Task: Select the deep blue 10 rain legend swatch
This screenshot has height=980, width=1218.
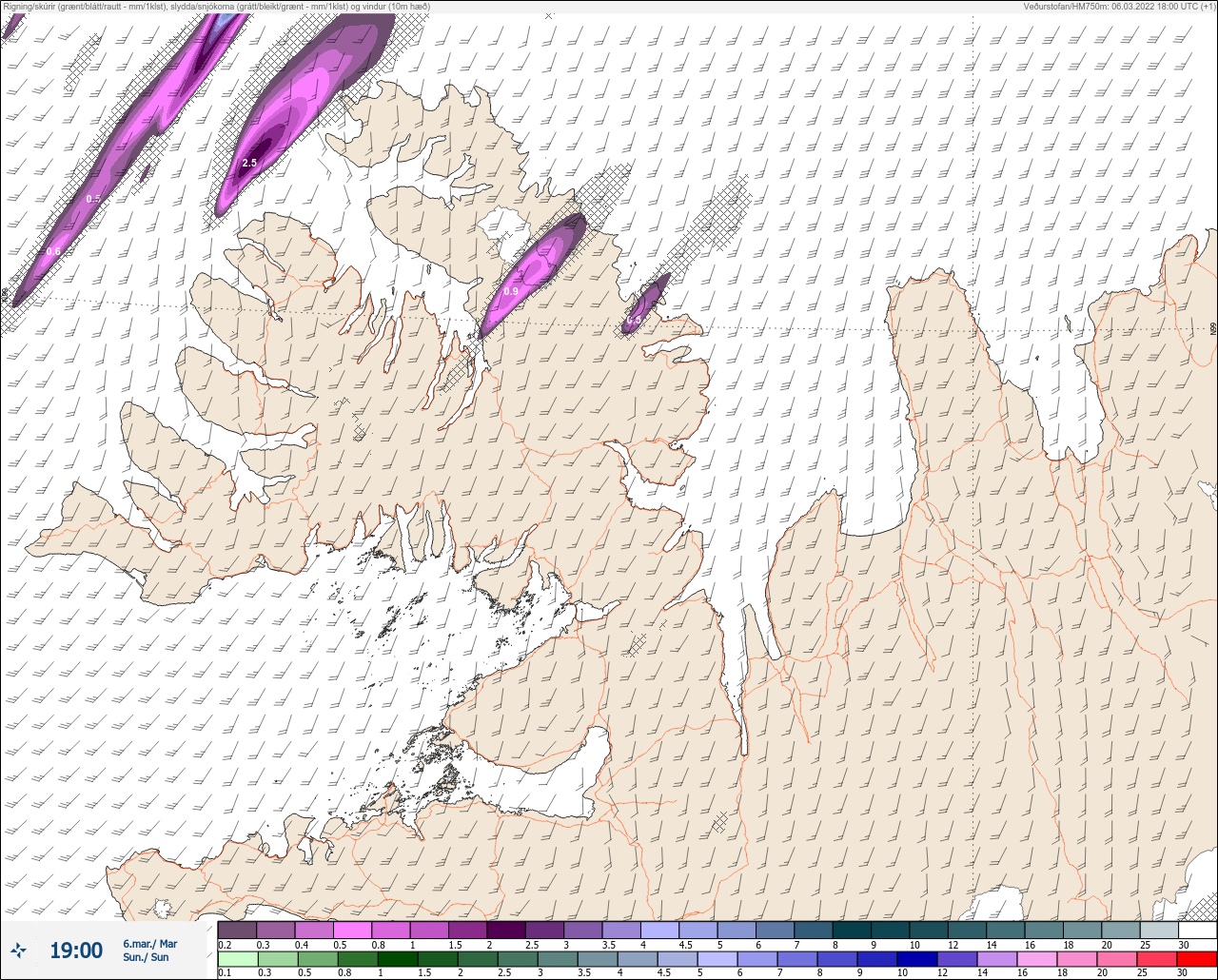Action: point(916,958)
